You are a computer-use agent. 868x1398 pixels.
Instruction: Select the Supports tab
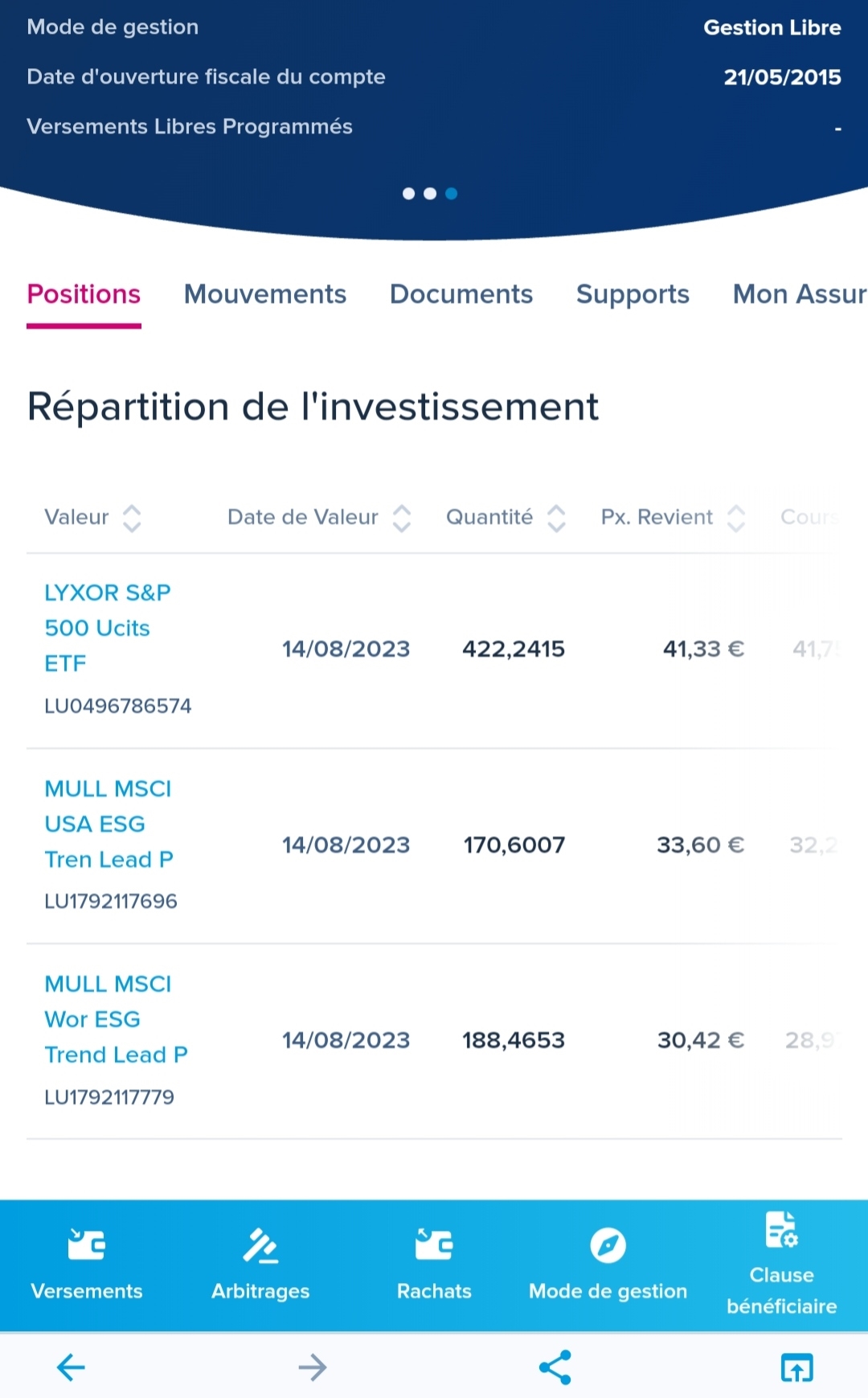pyautogui.click(x=633, y=294)
